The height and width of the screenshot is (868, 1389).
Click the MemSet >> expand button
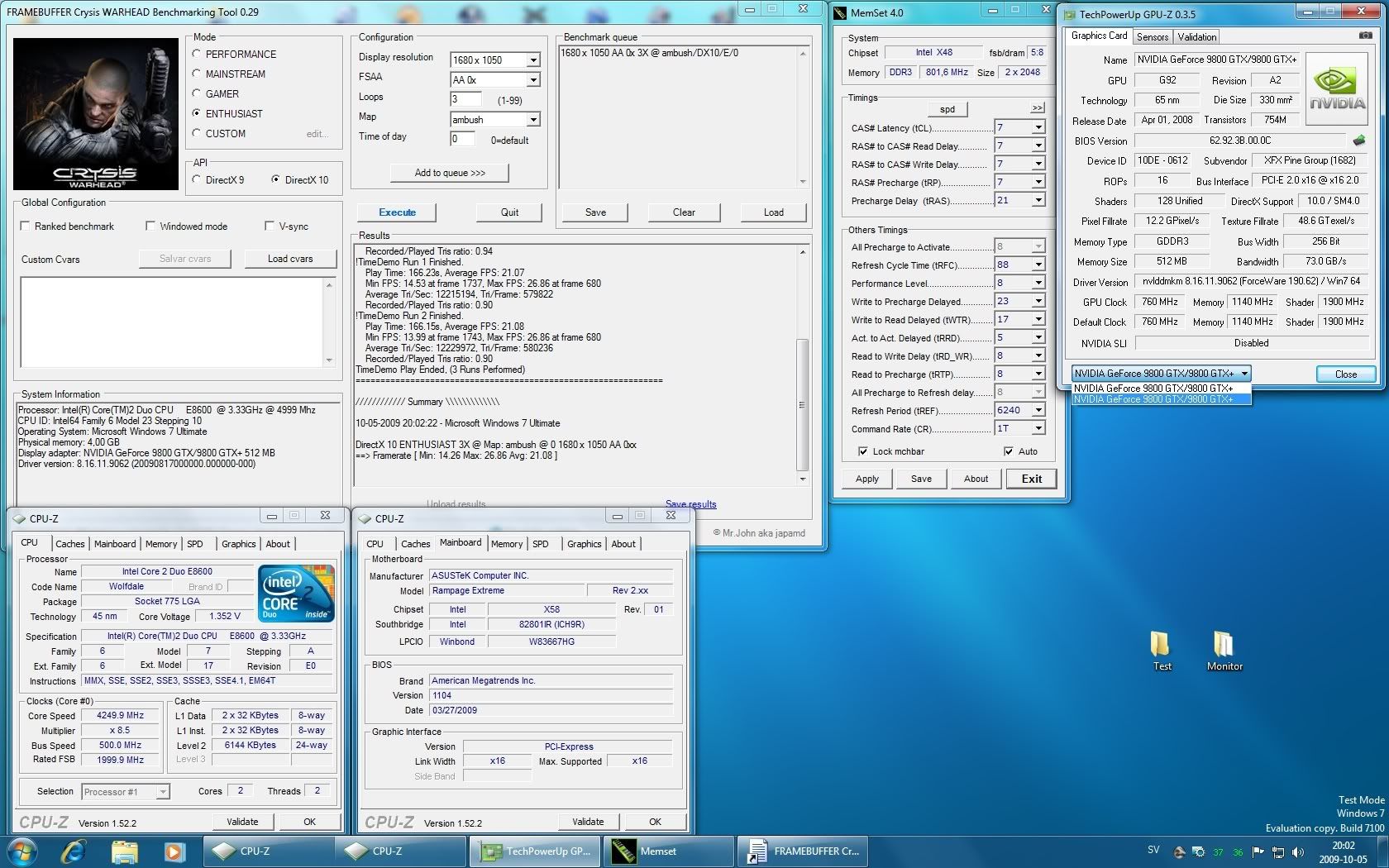click(1038, 108)
